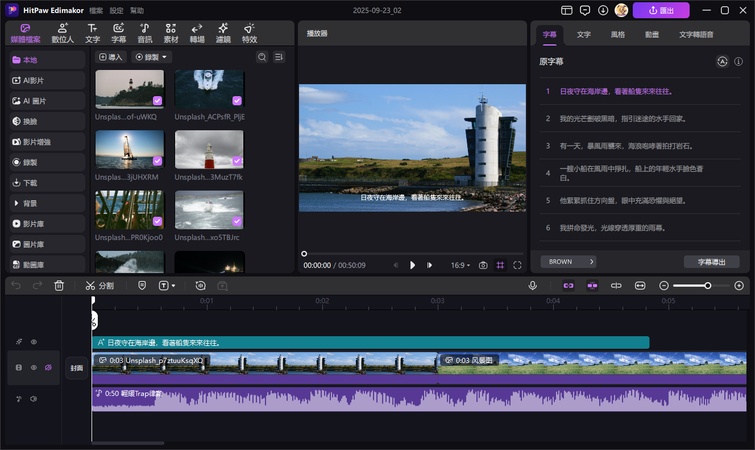Play the video with the play button
The height and width of the screenshot is (450, 755).
click(412, 265)
